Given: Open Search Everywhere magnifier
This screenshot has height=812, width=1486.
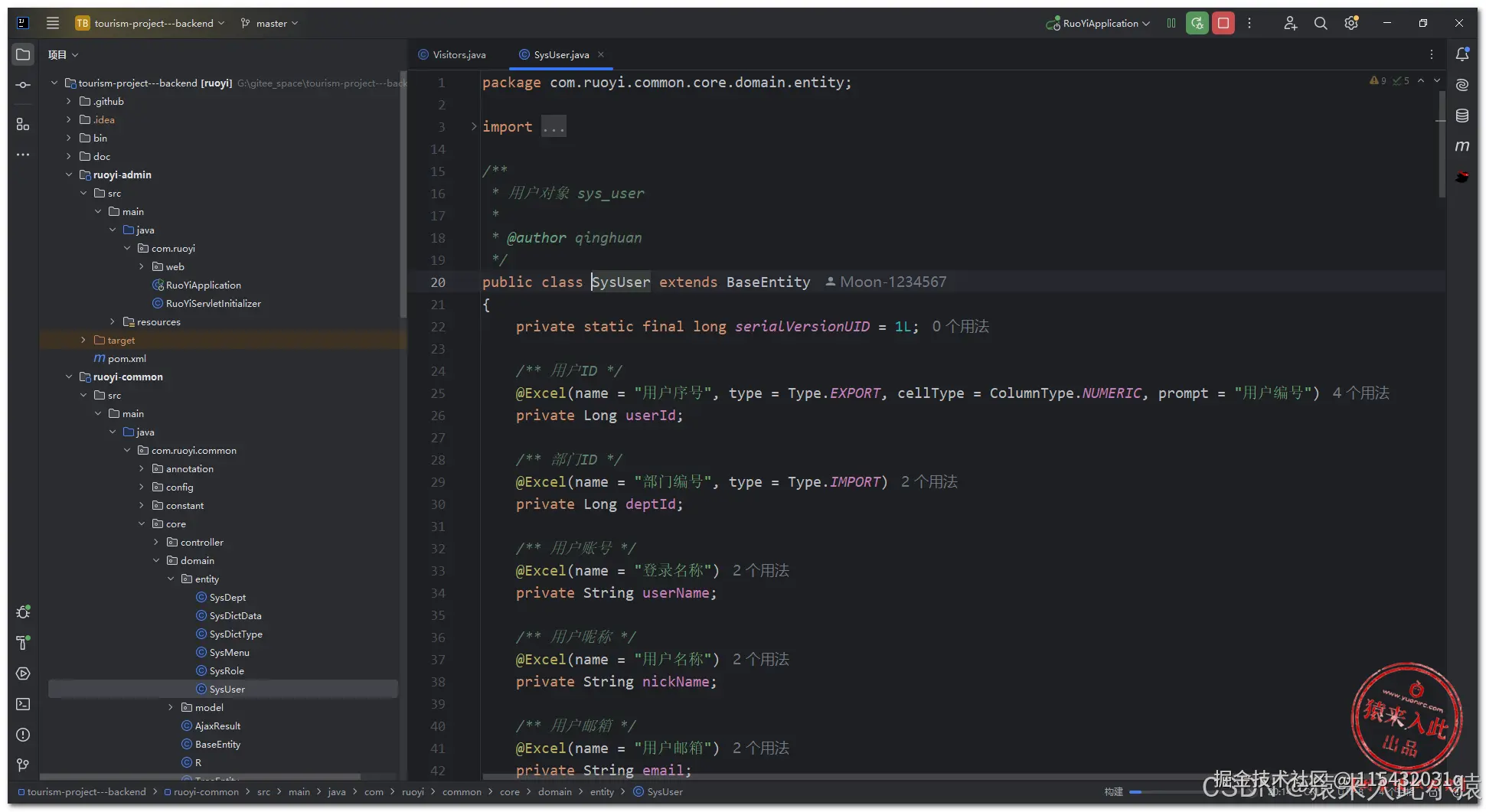Looking at the screenshot, I should click(1321, 23).
